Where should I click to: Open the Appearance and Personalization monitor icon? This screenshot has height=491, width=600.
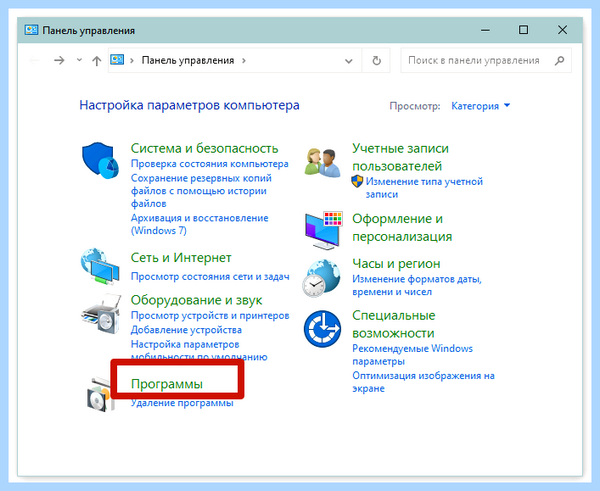click(324, 230)
